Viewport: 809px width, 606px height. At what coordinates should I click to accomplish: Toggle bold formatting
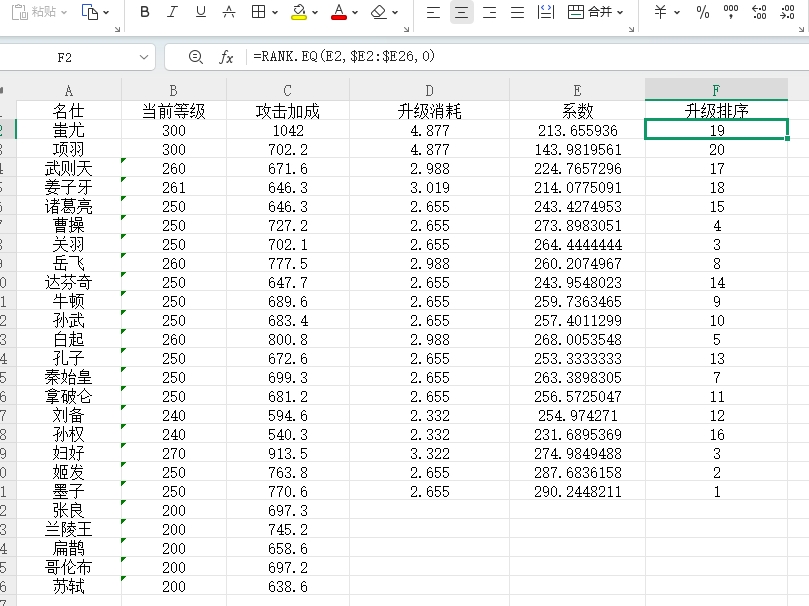coord(145,11)
